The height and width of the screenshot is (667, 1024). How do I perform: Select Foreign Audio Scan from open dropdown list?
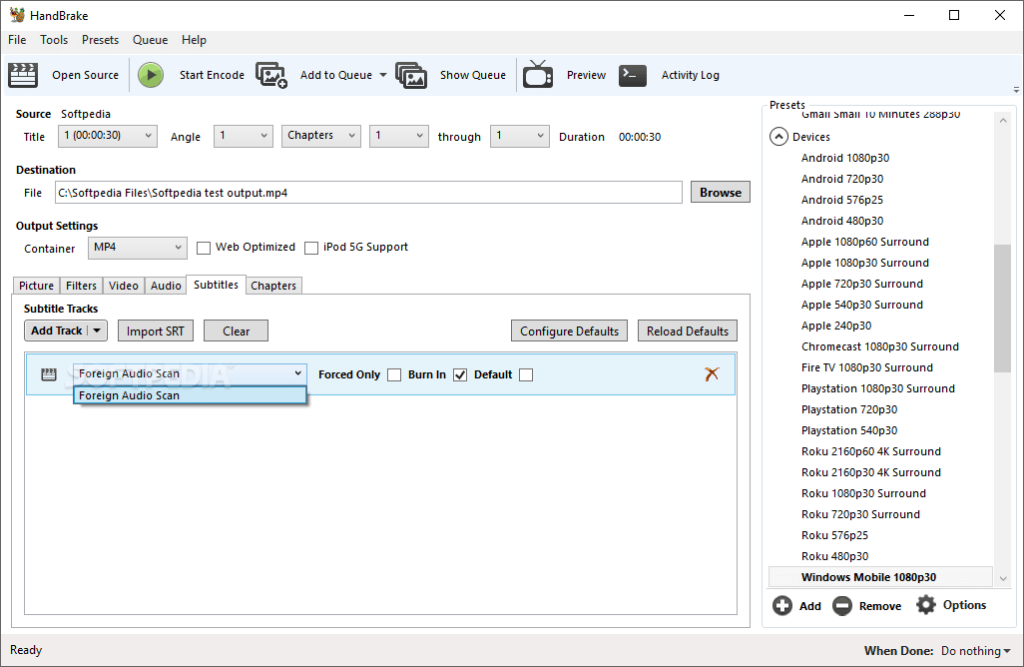[190, 395]
